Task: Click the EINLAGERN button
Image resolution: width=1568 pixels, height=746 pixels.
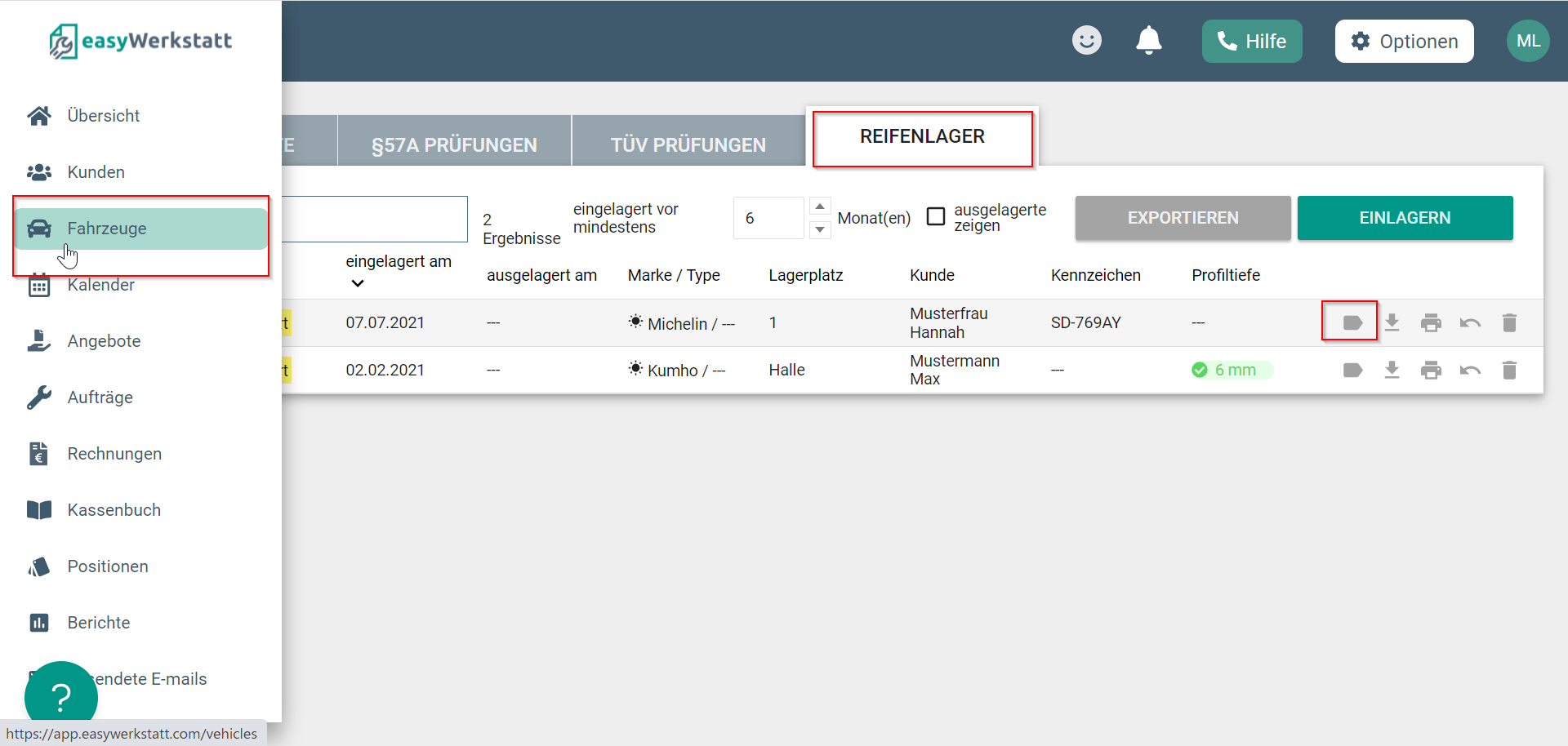Action: [1405, 218]
